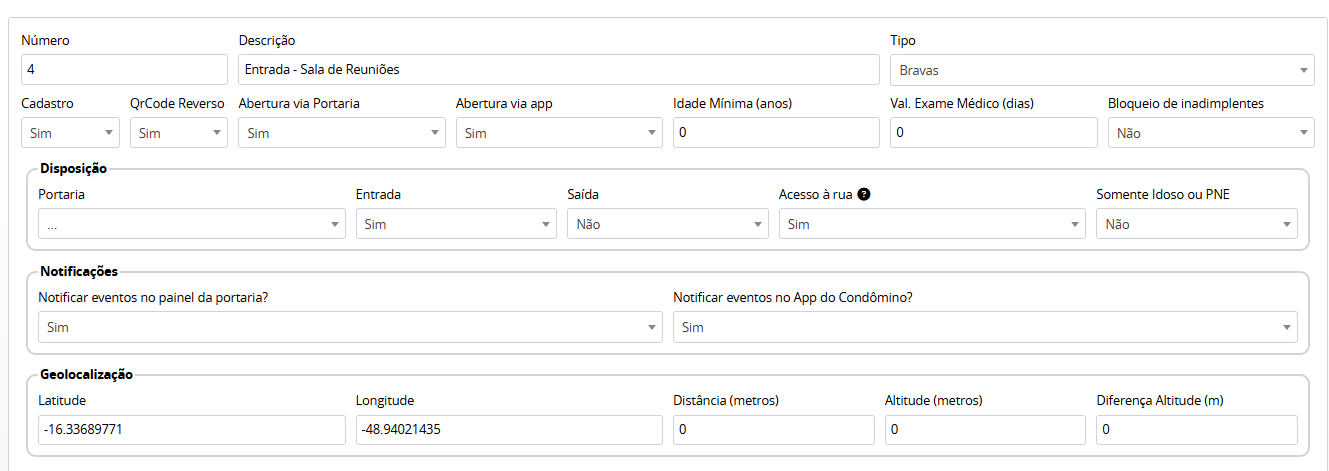Open the Saída dropdown

[x=667, y=224]
